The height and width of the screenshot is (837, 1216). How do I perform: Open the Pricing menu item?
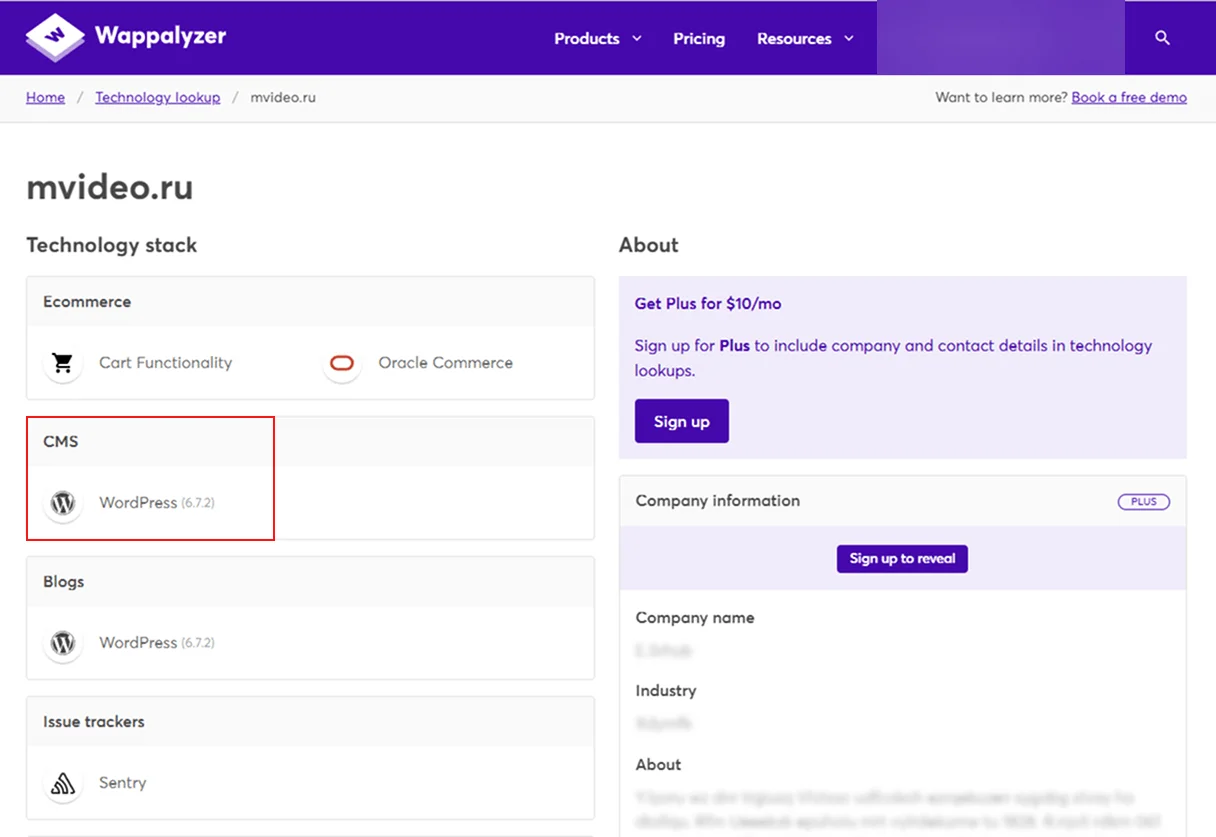(x=699, y=39)
